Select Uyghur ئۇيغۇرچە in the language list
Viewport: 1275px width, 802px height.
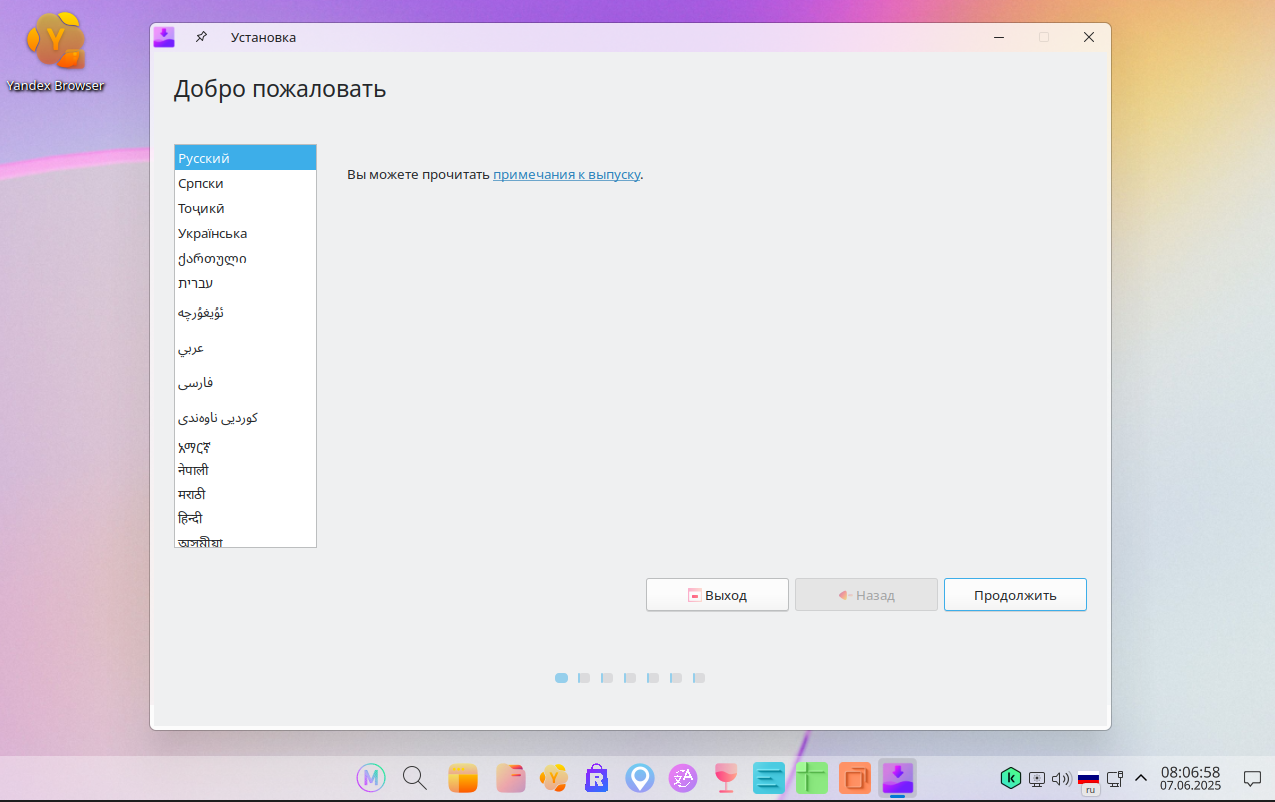[245, 313]
